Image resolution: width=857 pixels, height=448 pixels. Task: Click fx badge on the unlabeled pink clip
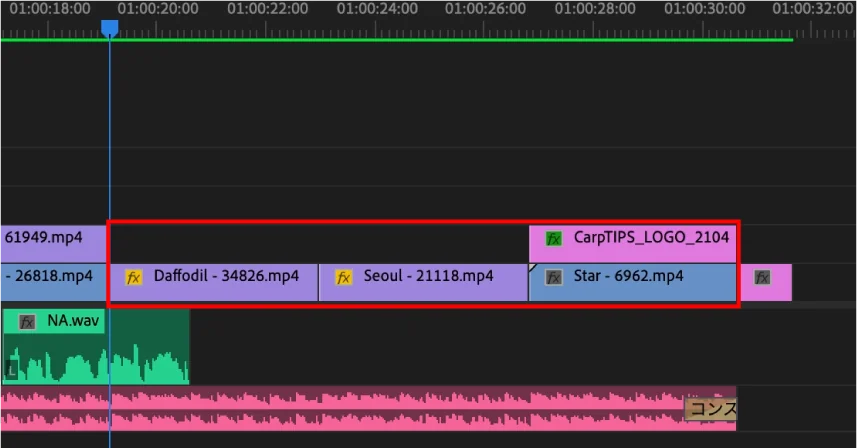(x=762, y=278)
